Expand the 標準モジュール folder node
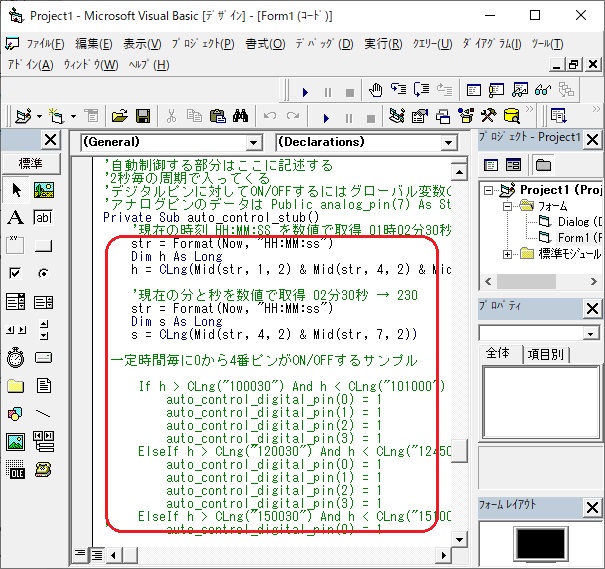The width and height of the screenshot is (605, 569). pyautogui.click(x=508, y=254)
